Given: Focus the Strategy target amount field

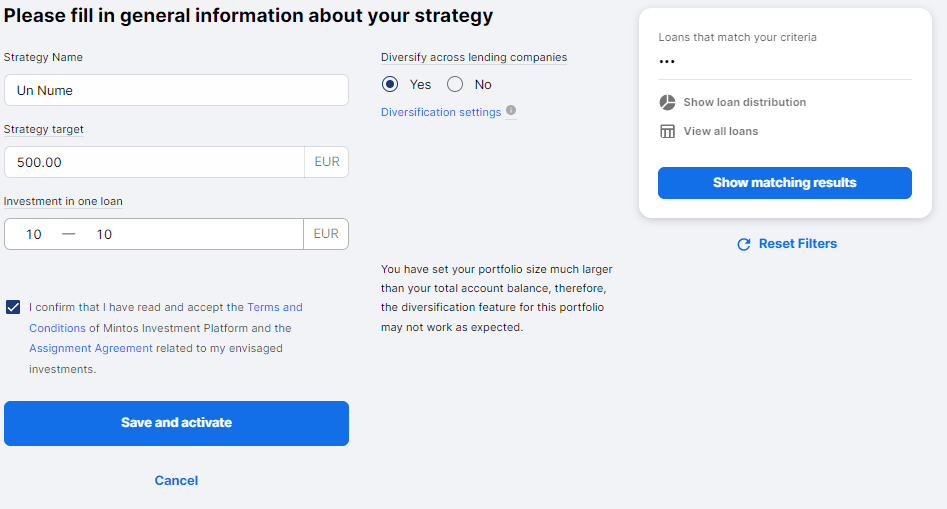Looking at the screenshot, I should point(154,162).
